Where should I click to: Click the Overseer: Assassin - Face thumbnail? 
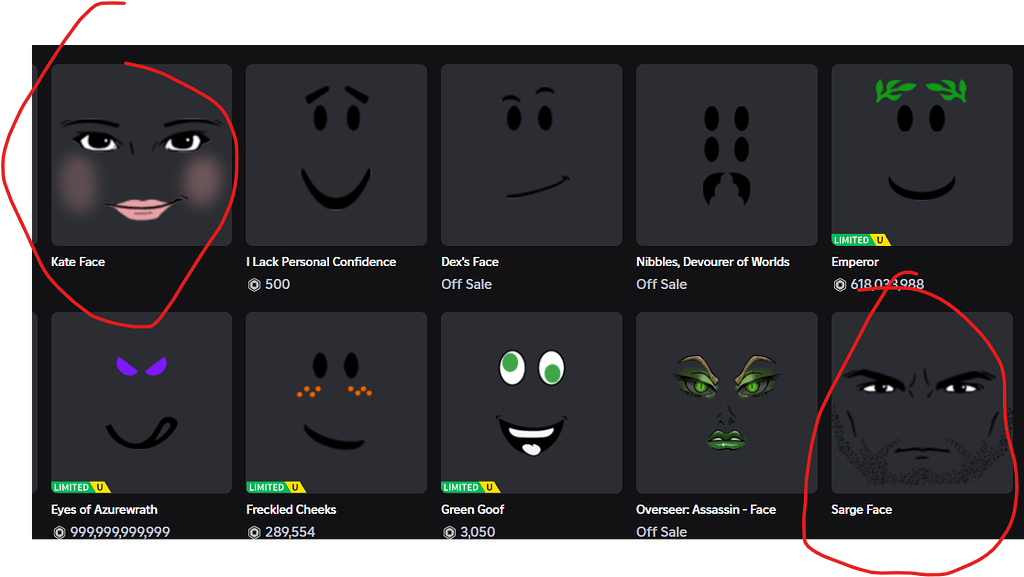(x=726, y=401)
